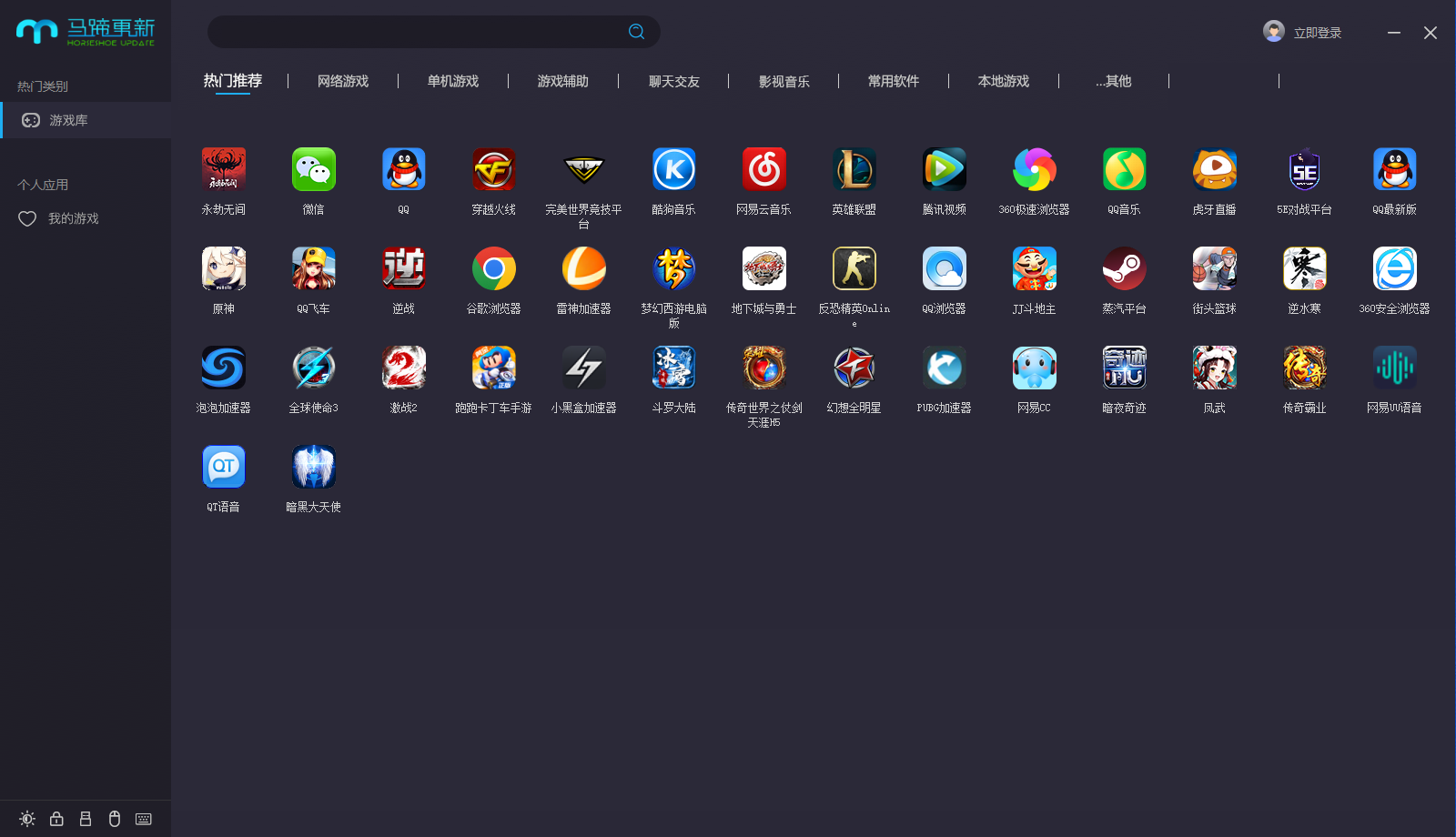Open 虎牙直播 icon
The image size is (1456, 837).
[x=1214, y=169]
